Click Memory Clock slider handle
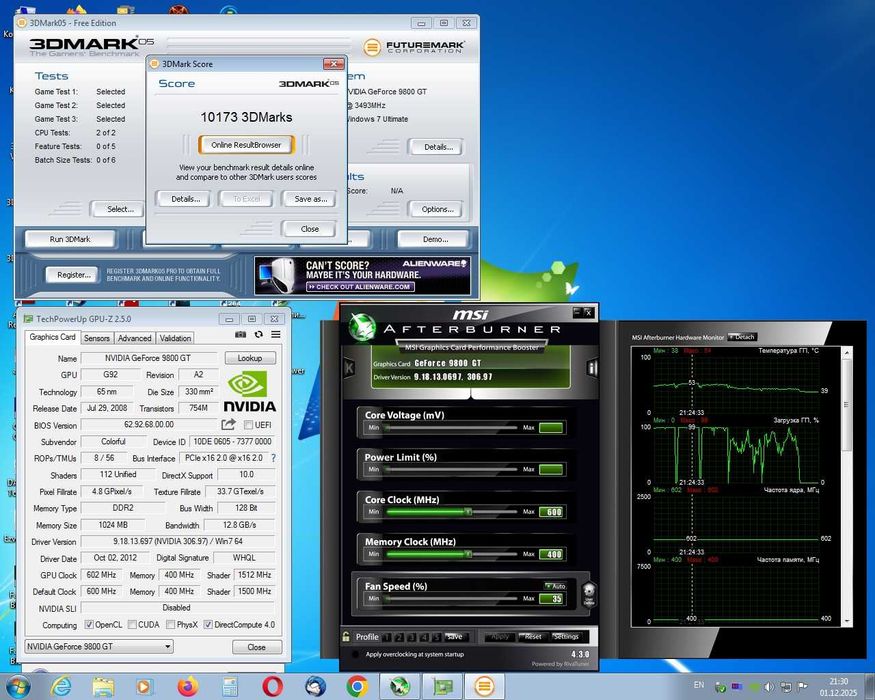Viewport: 875px width, 700px height. [x=468, y=554]
